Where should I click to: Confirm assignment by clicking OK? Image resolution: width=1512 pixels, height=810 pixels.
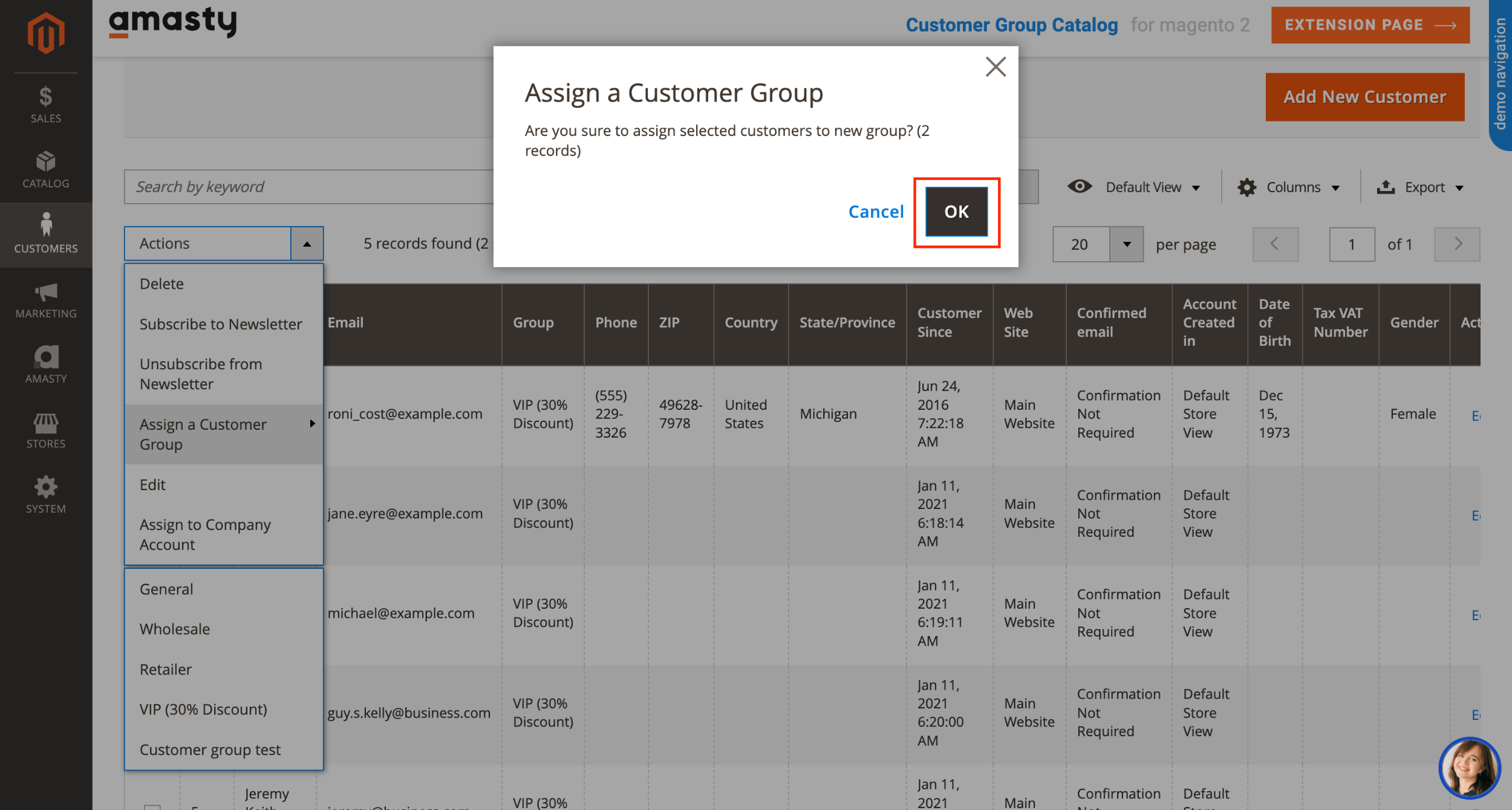[x=956, y=212]
